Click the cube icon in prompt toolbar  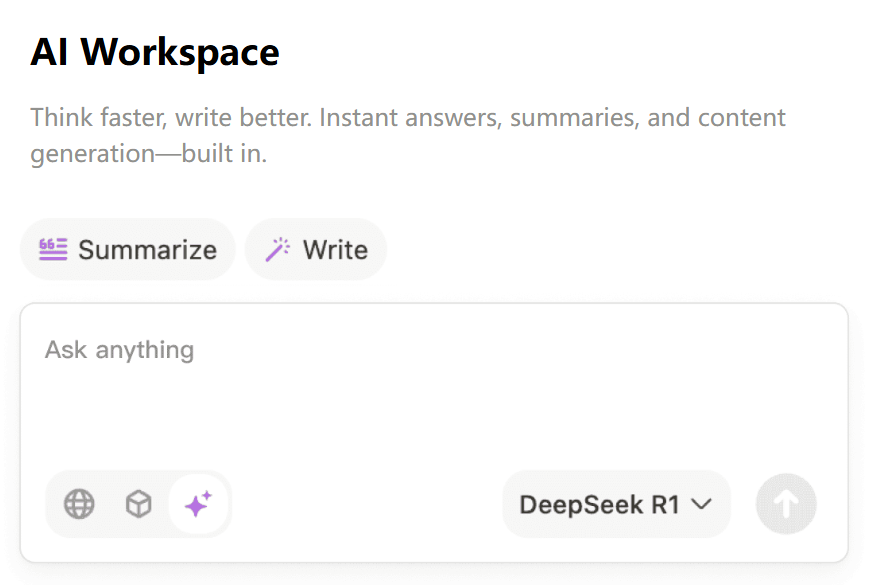tap(138, 504)
